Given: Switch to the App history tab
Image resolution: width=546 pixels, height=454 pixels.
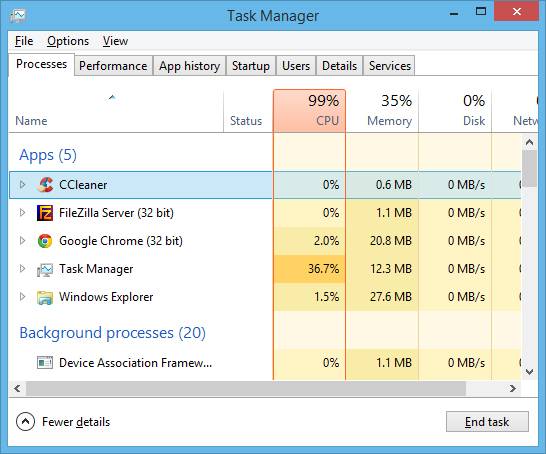Looking at the screenshot, I should [189, 66].
